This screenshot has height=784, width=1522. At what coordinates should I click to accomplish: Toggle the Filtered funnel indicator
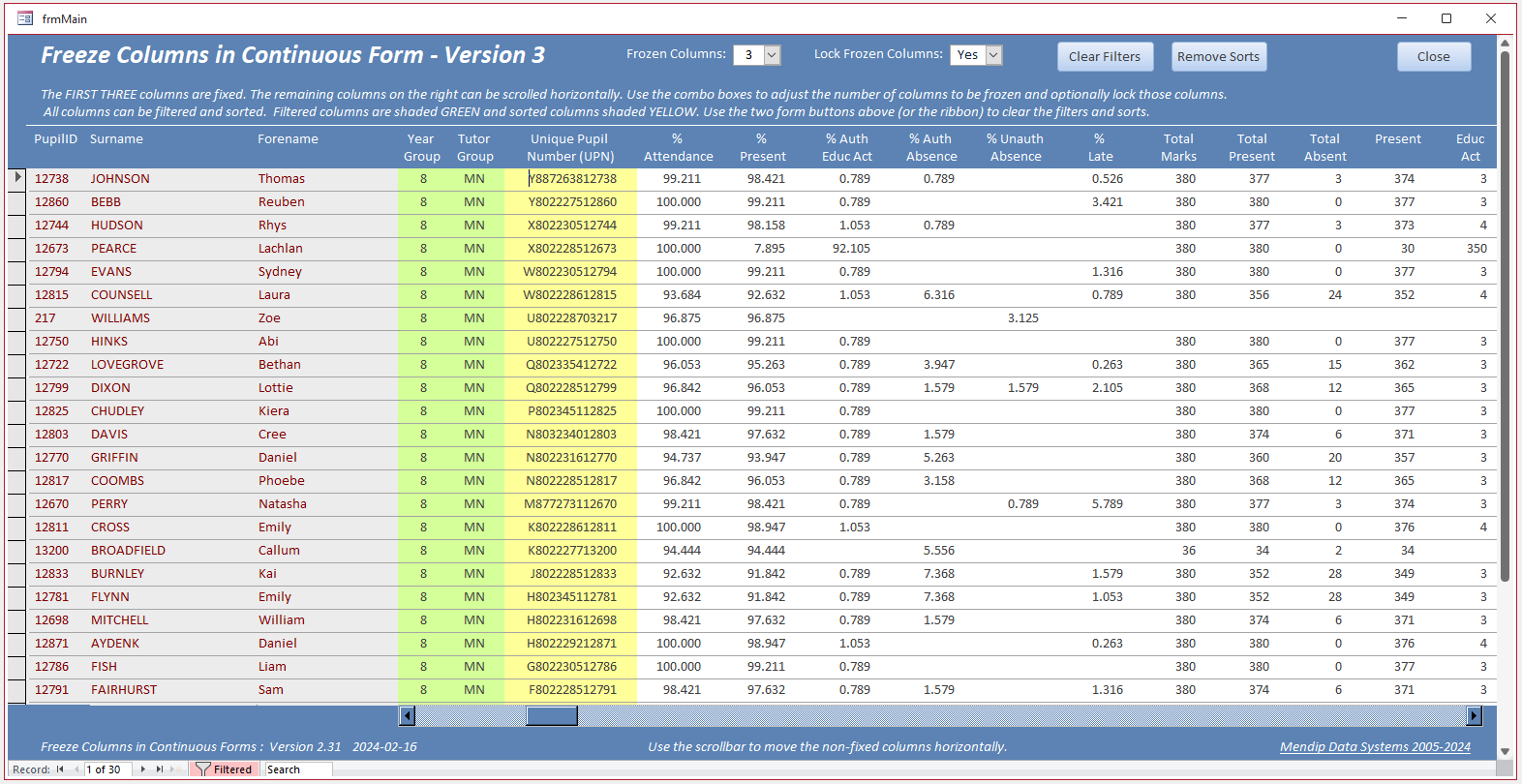(x=225, y=769)
